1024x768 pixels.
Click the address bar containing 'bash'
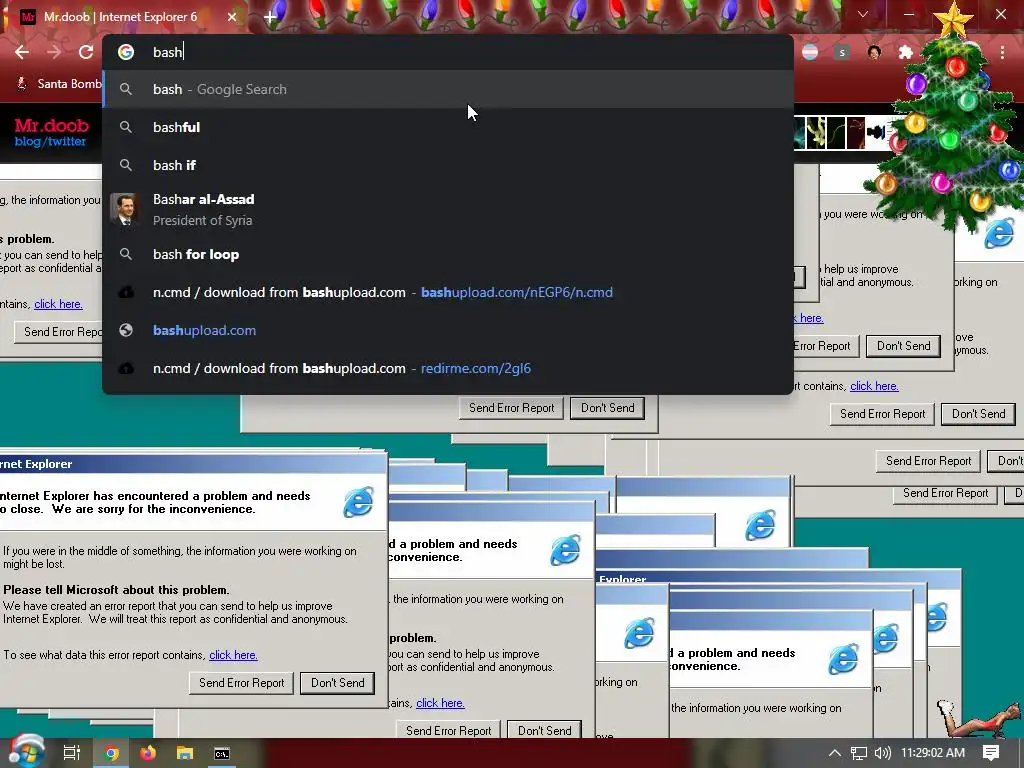click(x=447, y=52)
